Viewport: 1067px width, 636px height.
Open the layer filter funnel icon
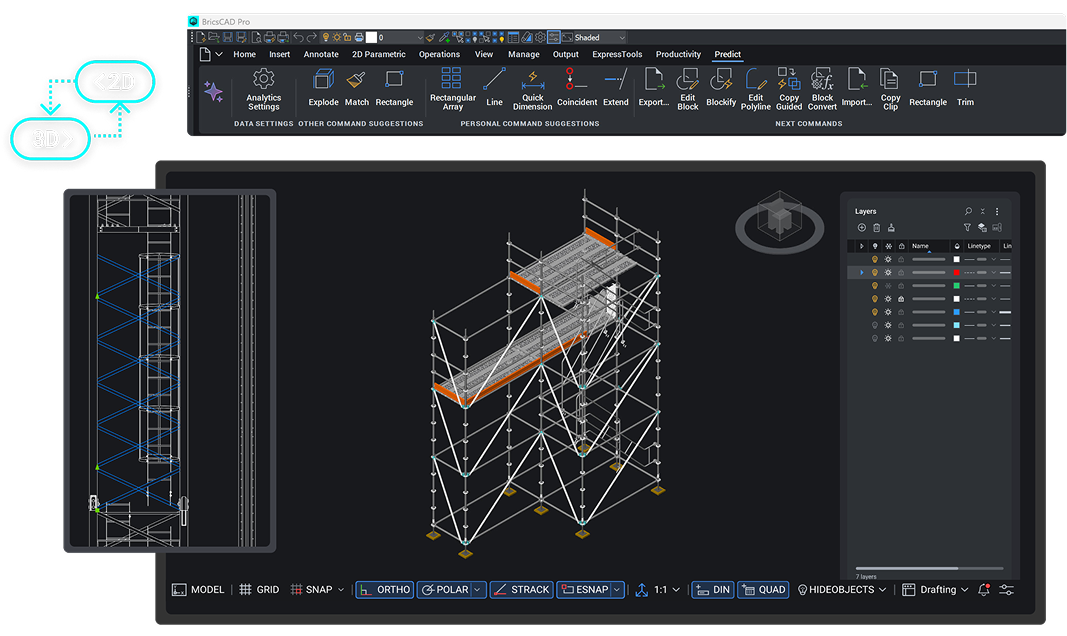[967, 228]
